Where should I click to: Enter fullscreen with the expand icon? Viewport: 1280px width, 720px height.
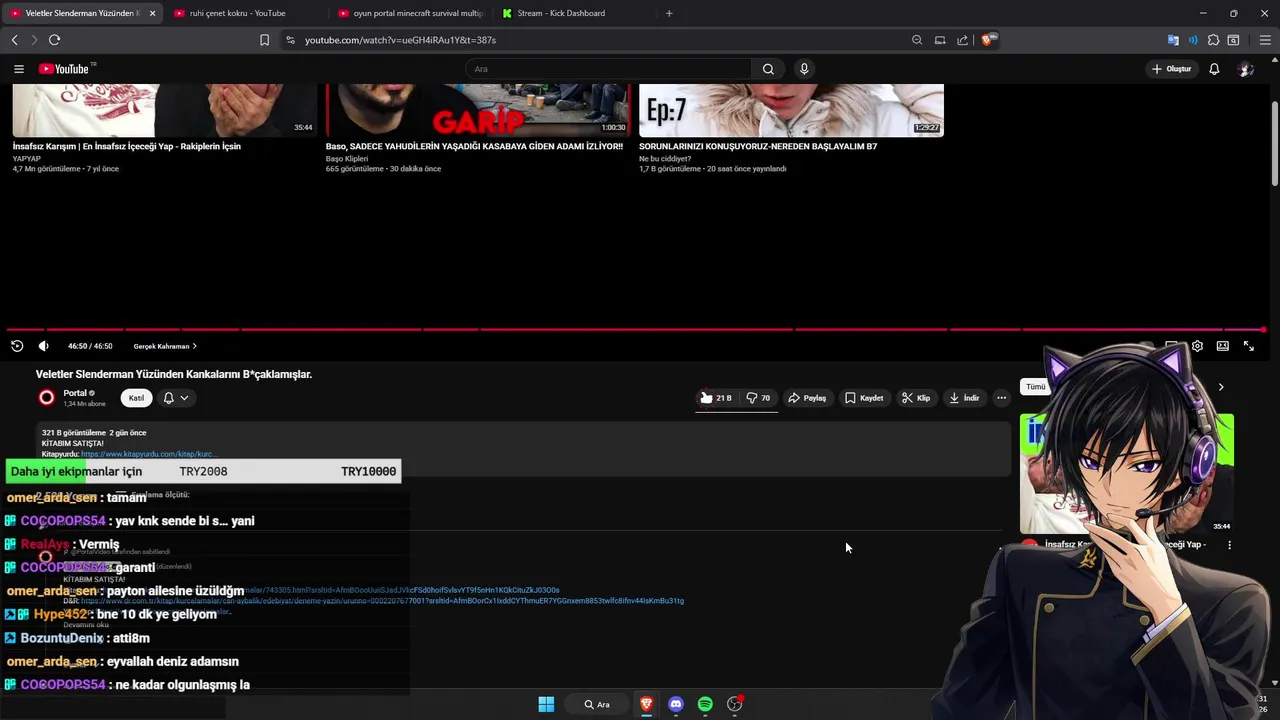(x=1249, y=346)
